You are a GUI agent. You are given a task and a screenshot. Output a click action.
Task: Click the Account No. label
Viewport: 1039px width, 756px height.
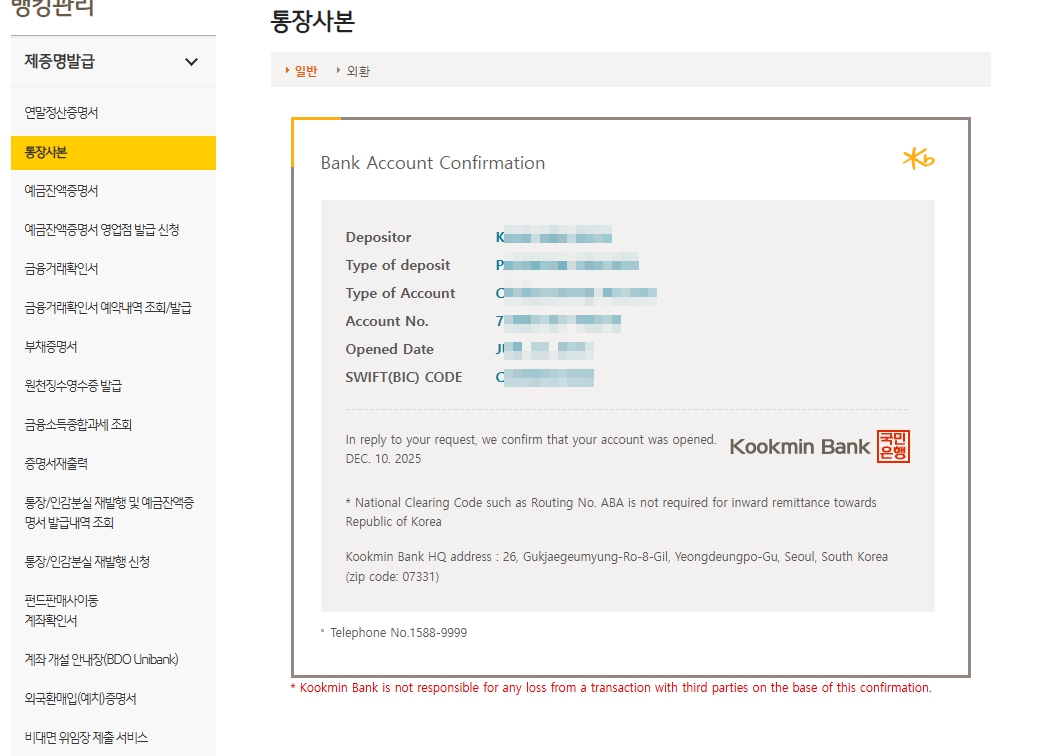[x=387, y=321]
